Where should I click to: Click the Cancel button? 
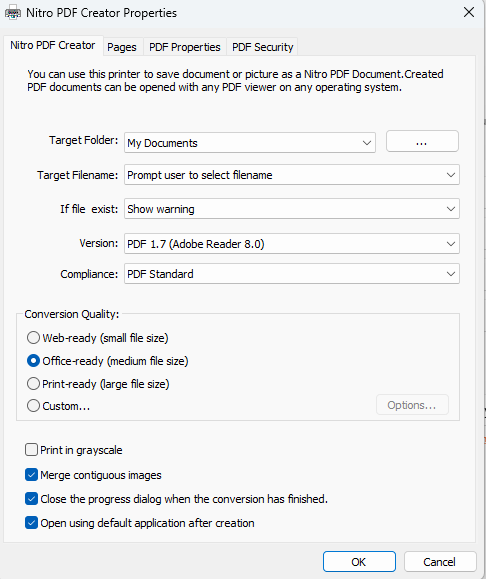(439, 562)
